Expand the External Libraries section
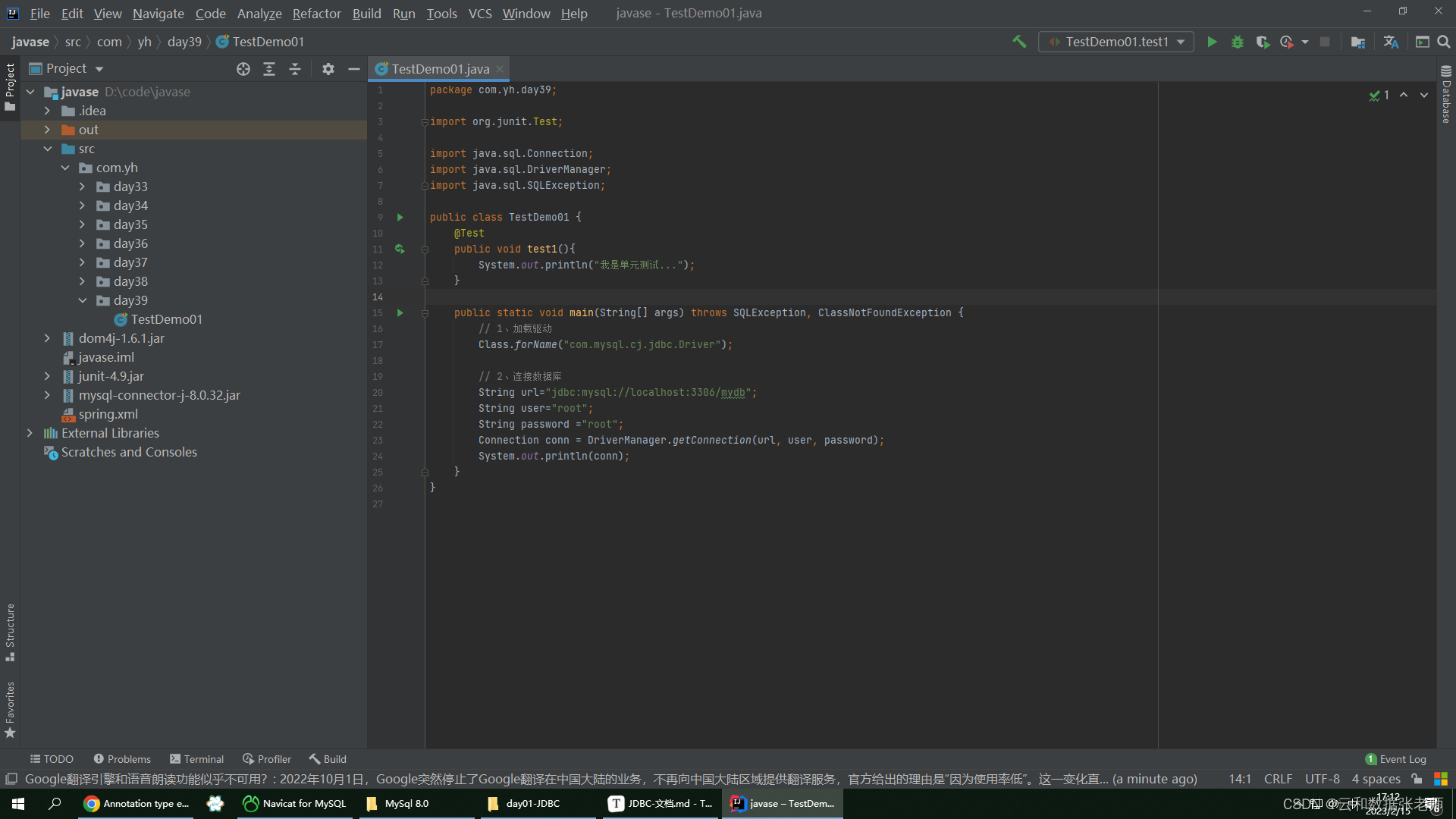 30,433
